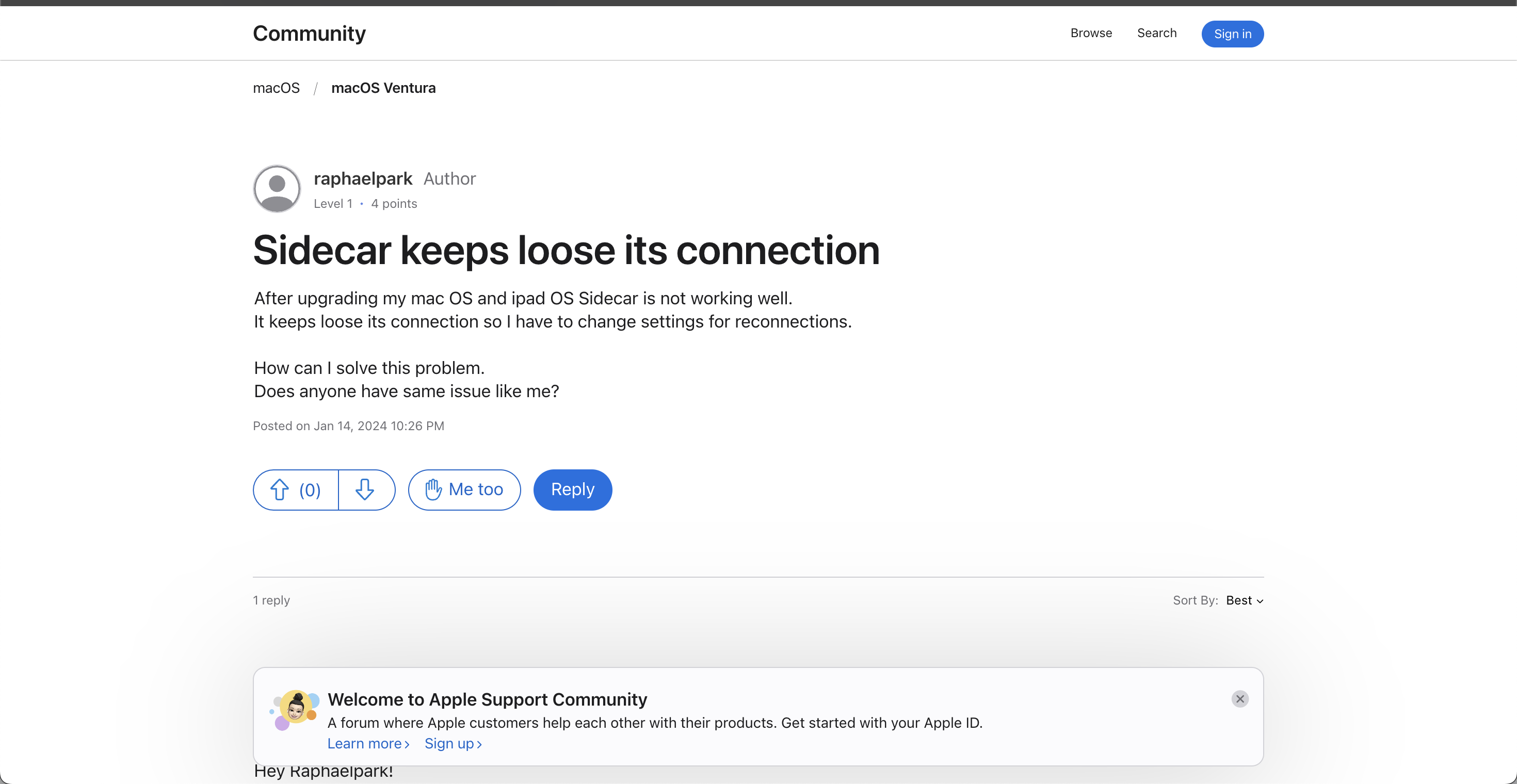Open macOS Ventura breadcrumb link
The width and height of the screenshot is (1517, 784).
(x=383, y=88)
